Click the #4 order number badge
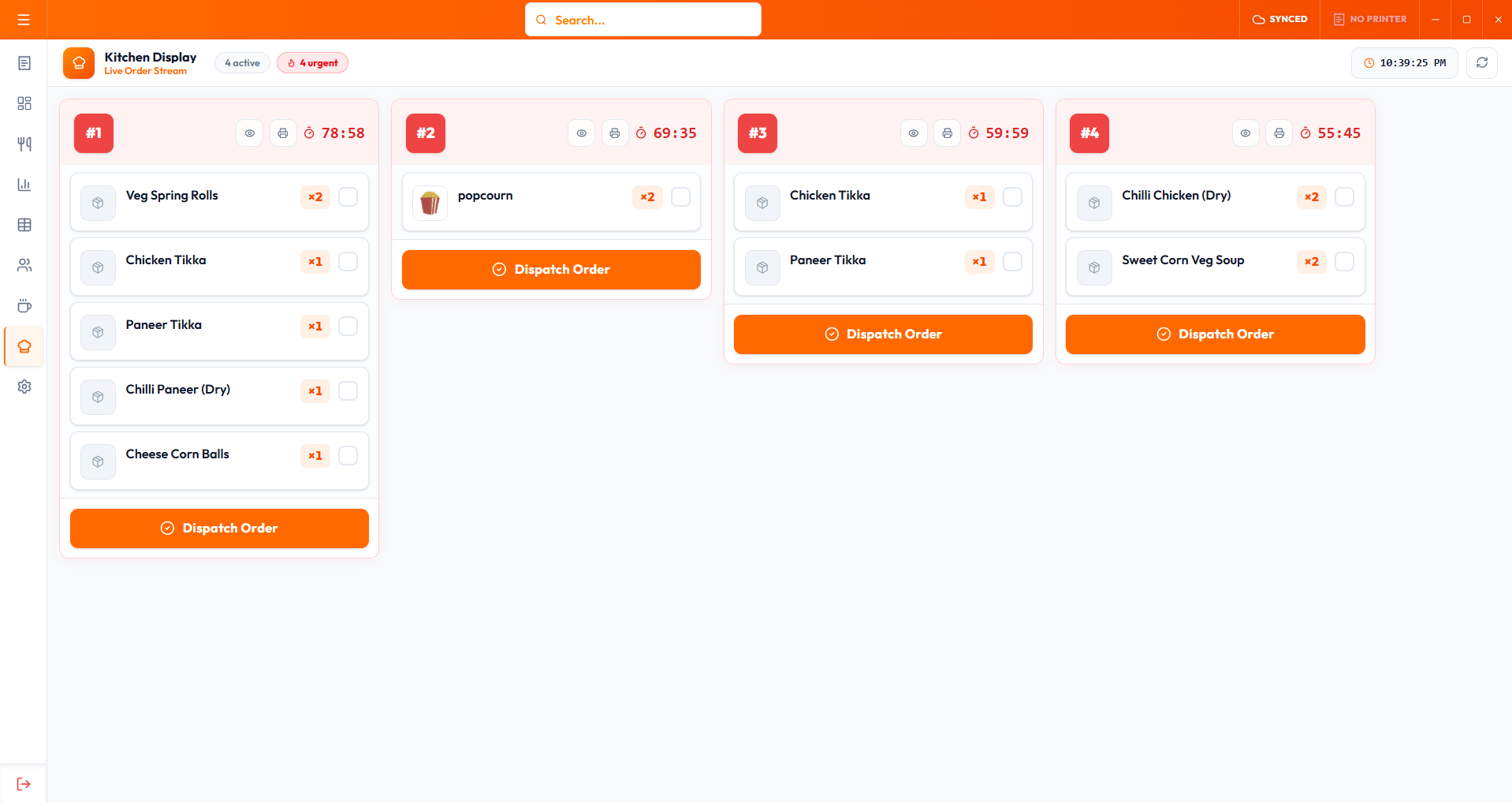The height and width of the screenshot is (803, 1512). tap(1089, 133)
